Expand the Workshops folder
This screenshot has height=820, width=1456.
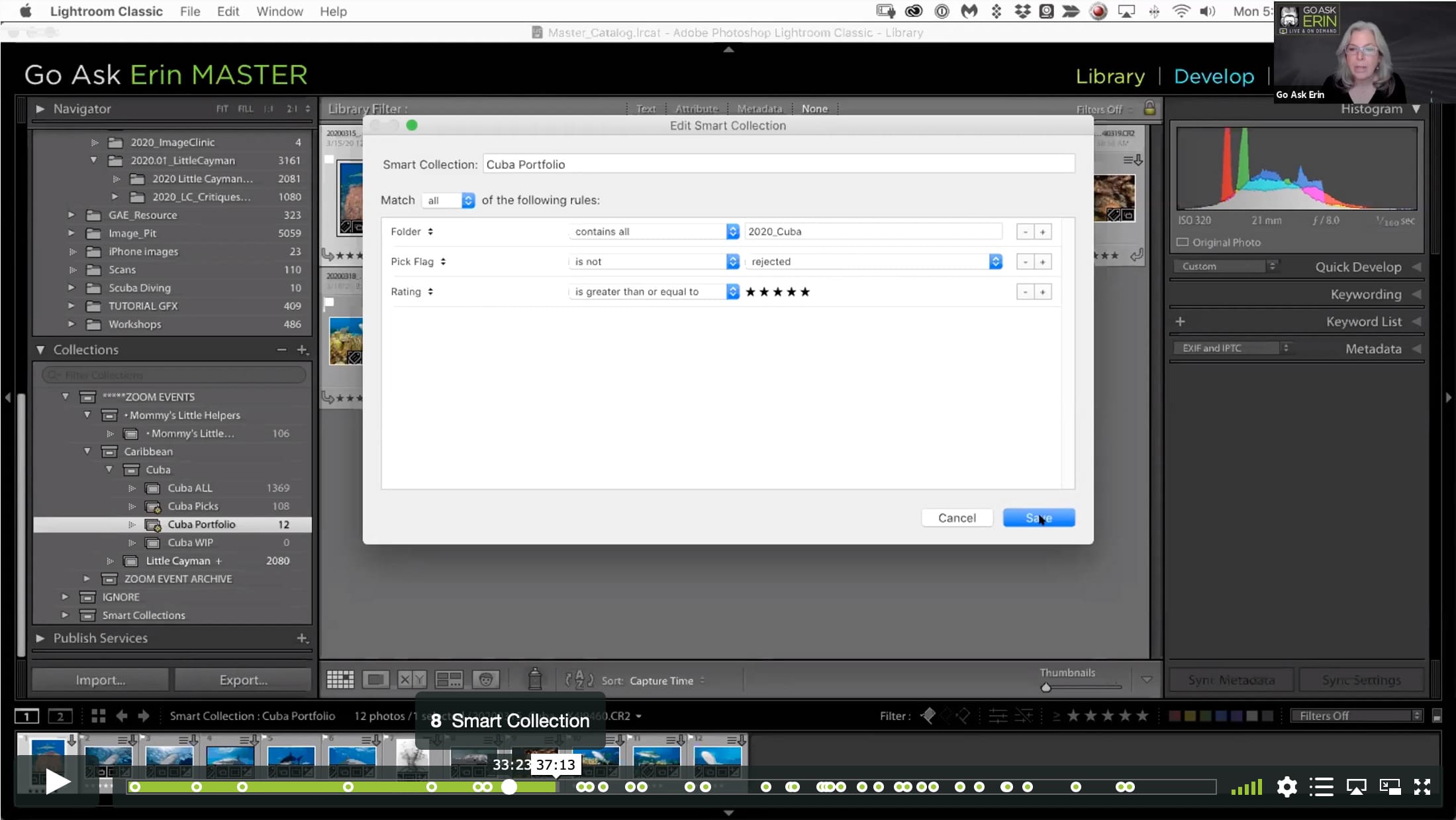[71, 324]
